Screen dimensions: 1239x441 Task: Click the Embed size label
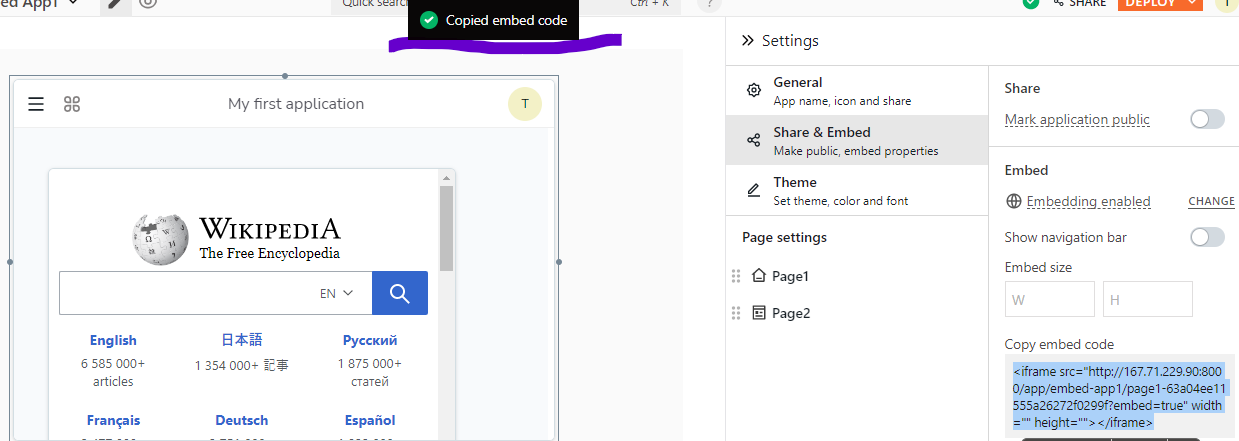1038,267
